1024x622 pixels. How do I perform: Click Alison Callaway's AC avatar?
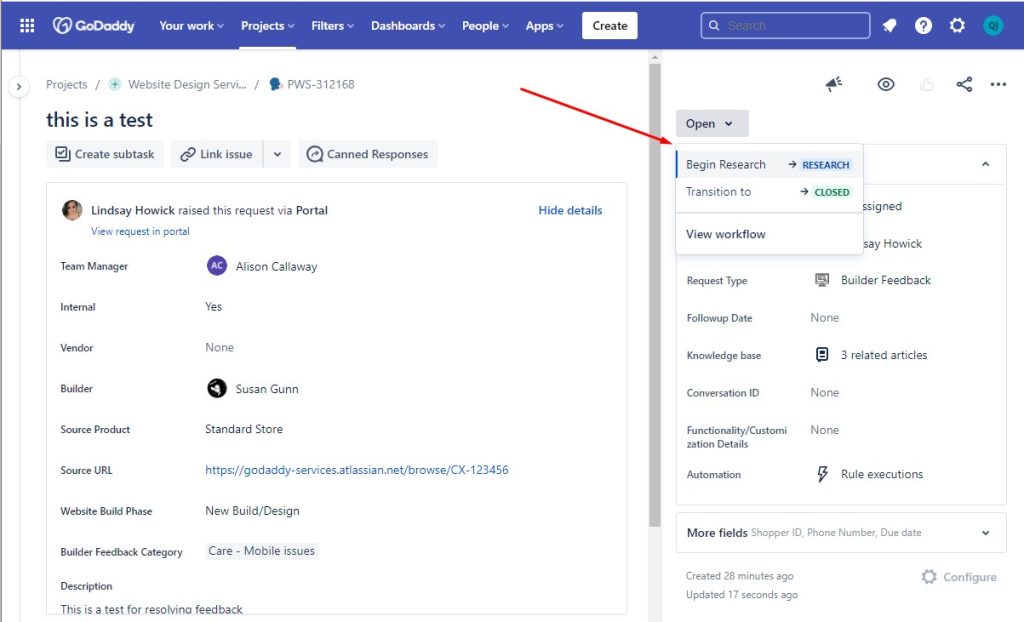[217, 266]
